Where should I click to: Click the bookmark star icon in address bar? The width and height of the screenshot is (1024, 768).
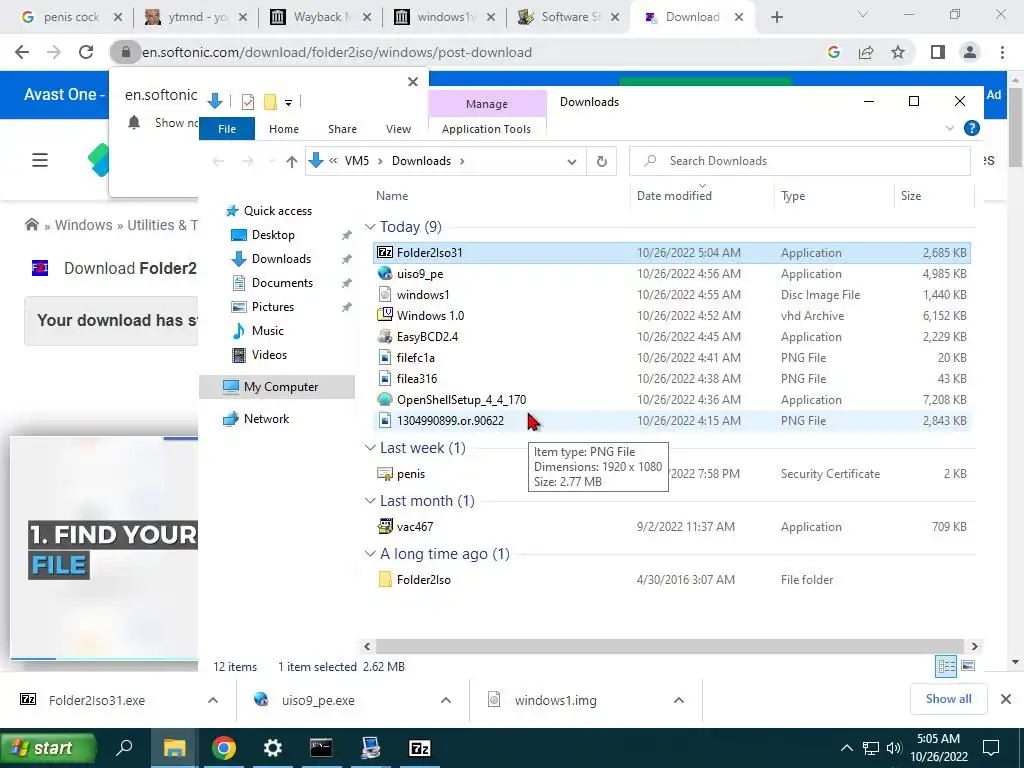(898, 52)
